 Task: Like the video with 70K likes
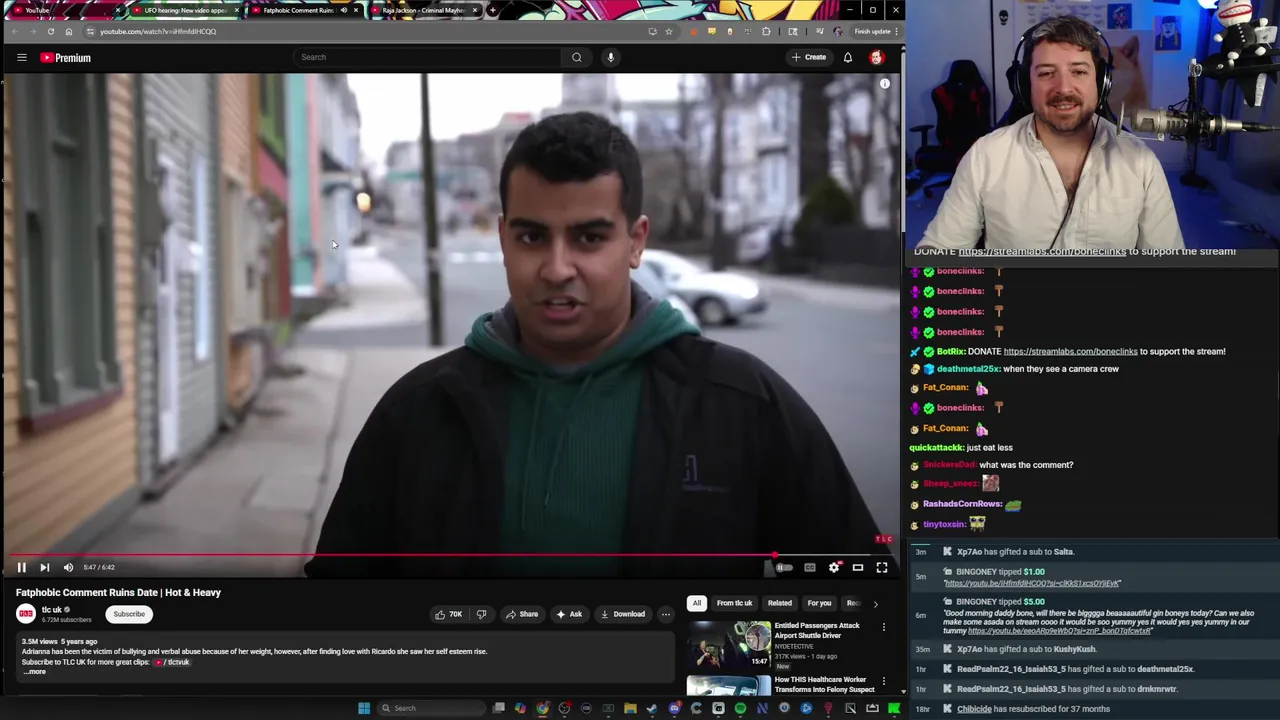pyautogui.click(x=448, y=614)
